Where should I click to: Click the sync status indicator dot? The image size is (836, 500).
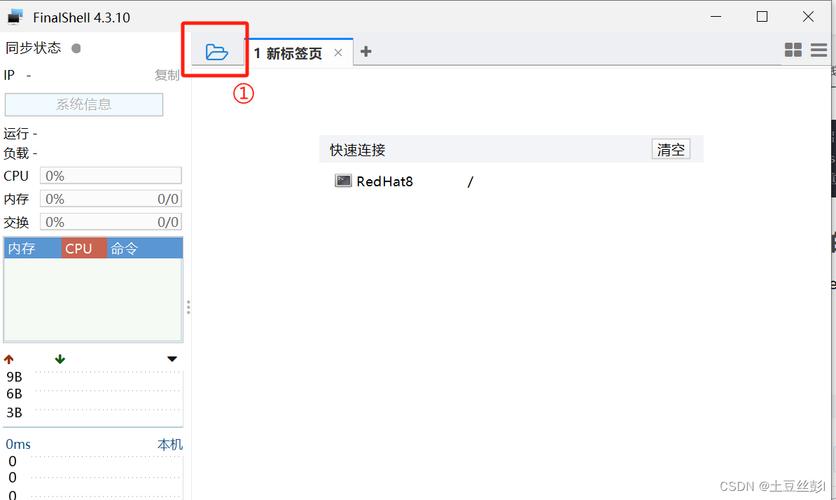[x=76, y=49]
